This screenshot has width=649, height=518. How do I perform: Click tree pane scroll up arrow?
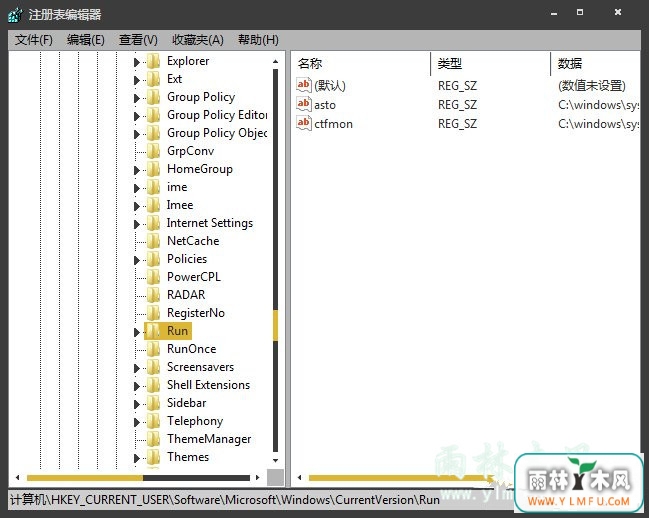click(276, 62)
